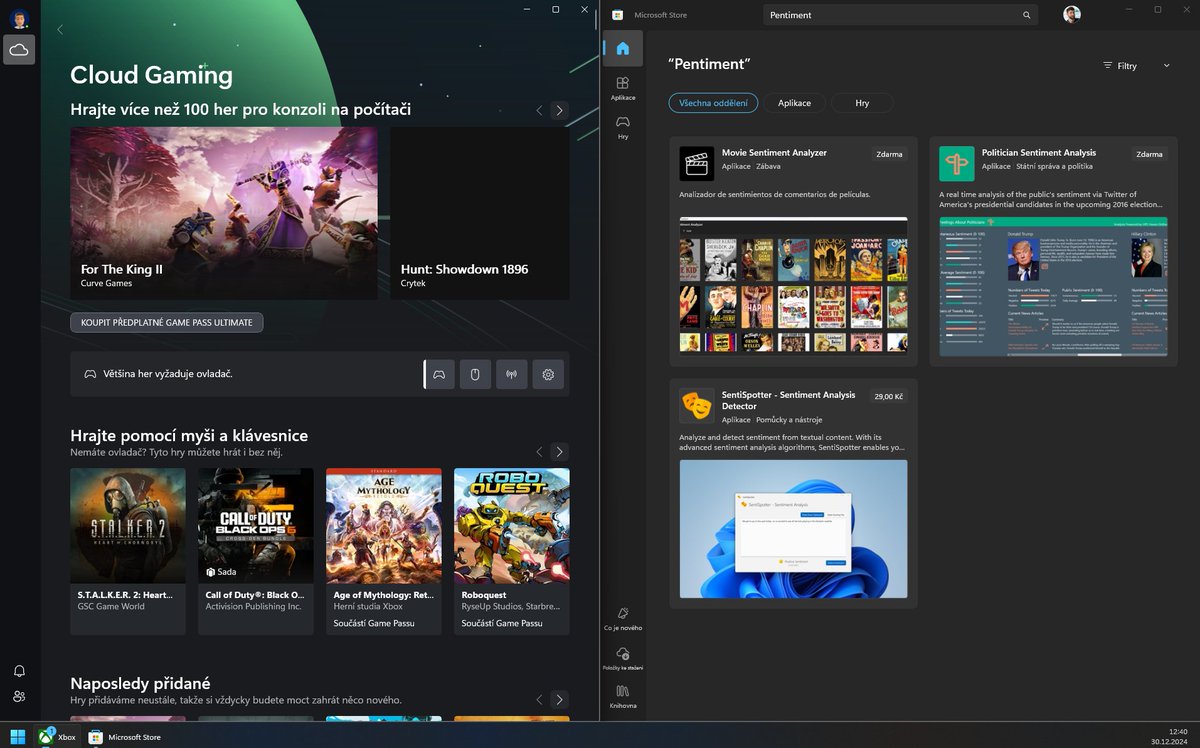Image resolution: width=1200 pixels, height=748 pixels.
Task: Open Xbox notifications bell
Action: pos(19,671)
